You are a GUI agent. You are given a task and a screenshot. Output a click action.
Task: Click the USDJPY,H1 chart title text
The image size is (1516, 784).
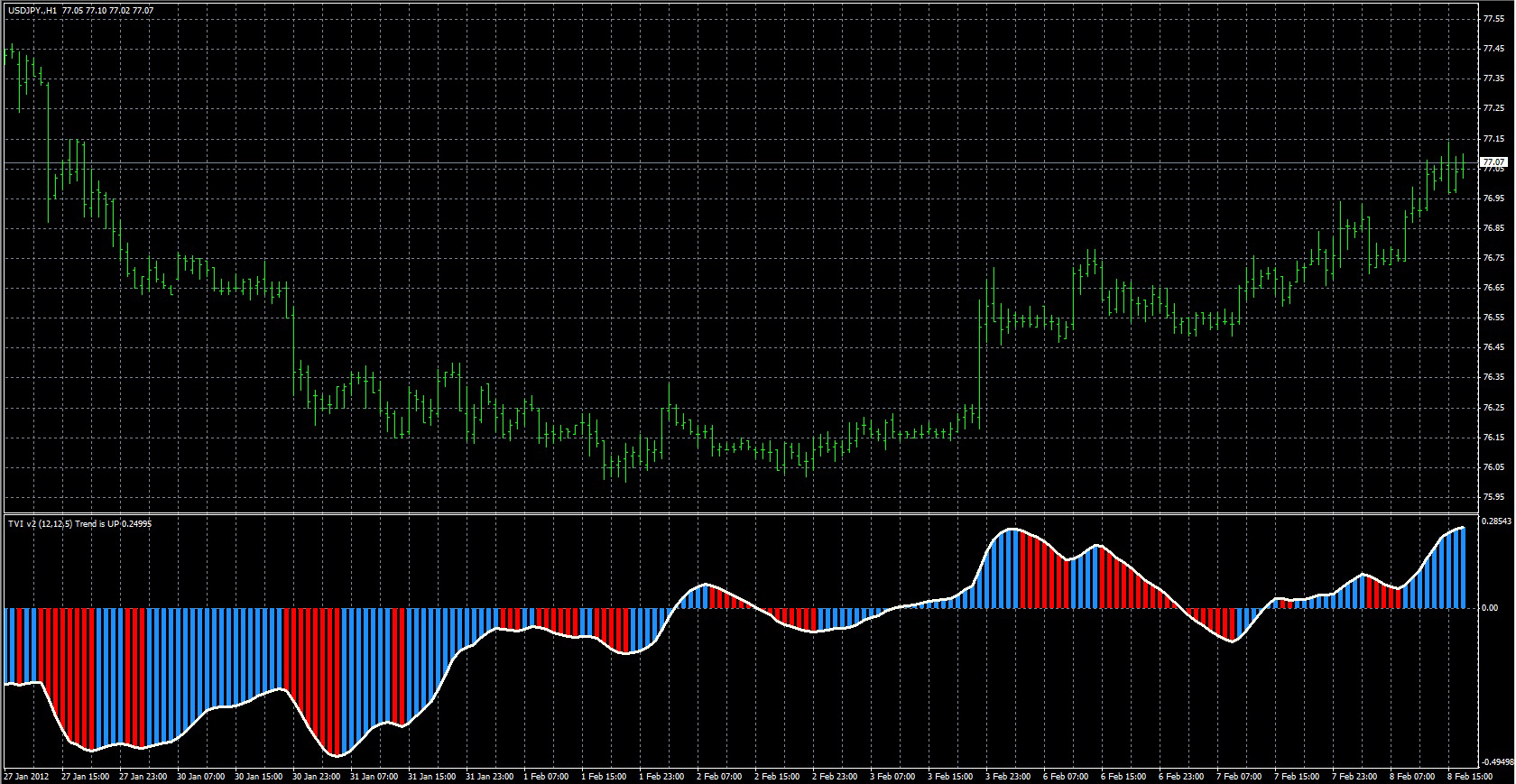(32, 11)
